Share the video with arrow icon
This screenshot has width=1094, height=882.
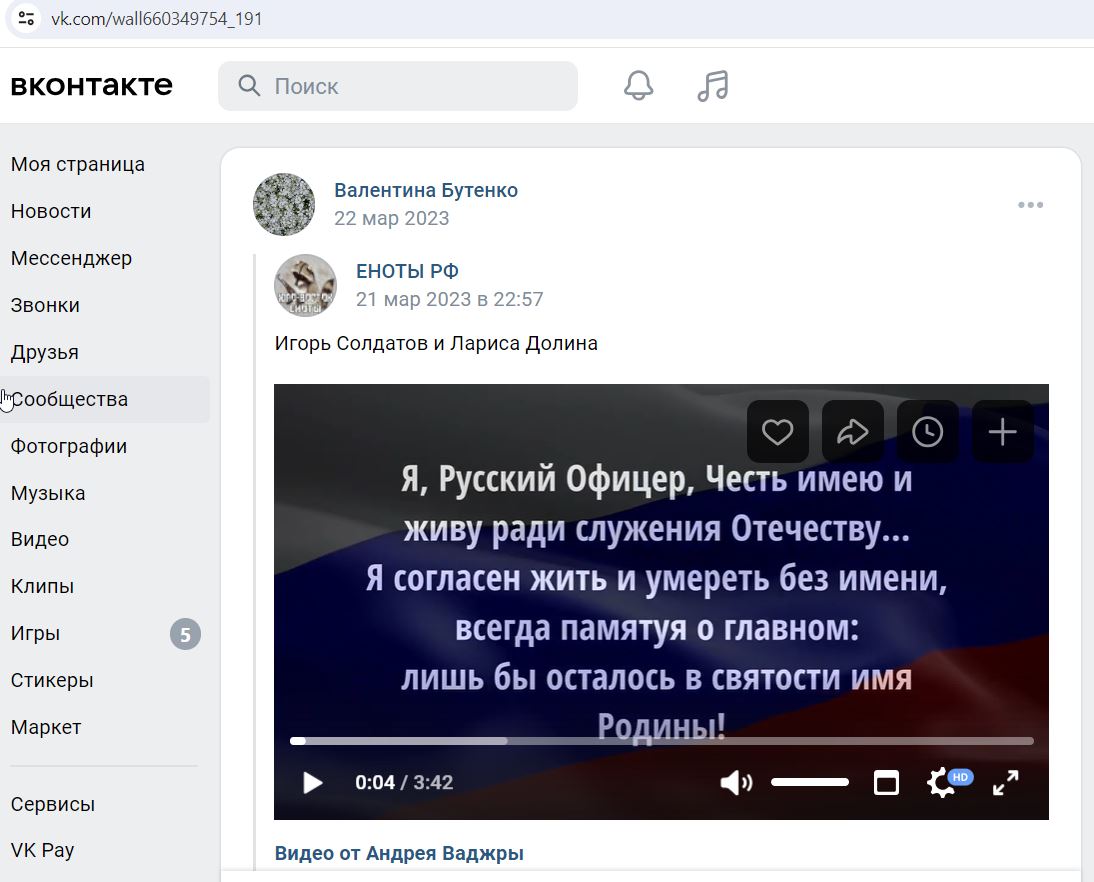coord(853,432)
